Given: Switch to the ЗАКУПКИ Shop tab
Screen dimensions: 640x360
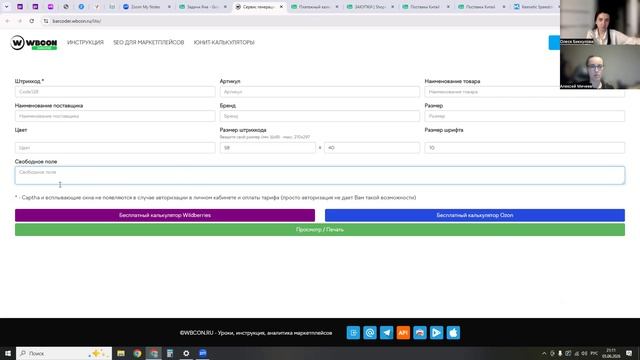Looking at the screenshot, I should pyautogui.click(x=370, y=7).
